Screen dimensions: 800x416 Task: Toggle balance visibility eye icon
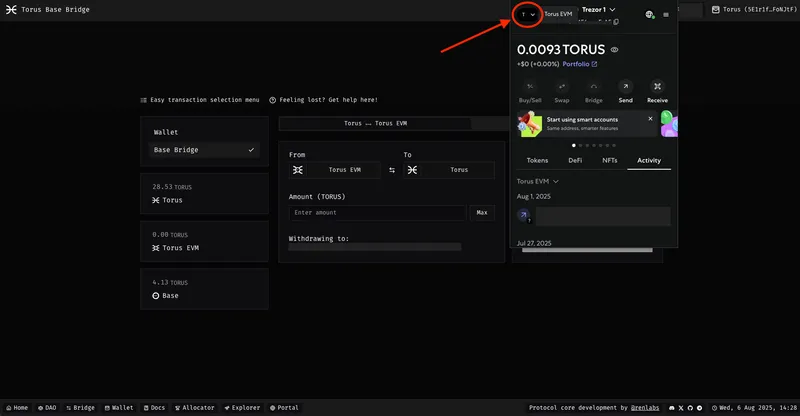(614, 49)
